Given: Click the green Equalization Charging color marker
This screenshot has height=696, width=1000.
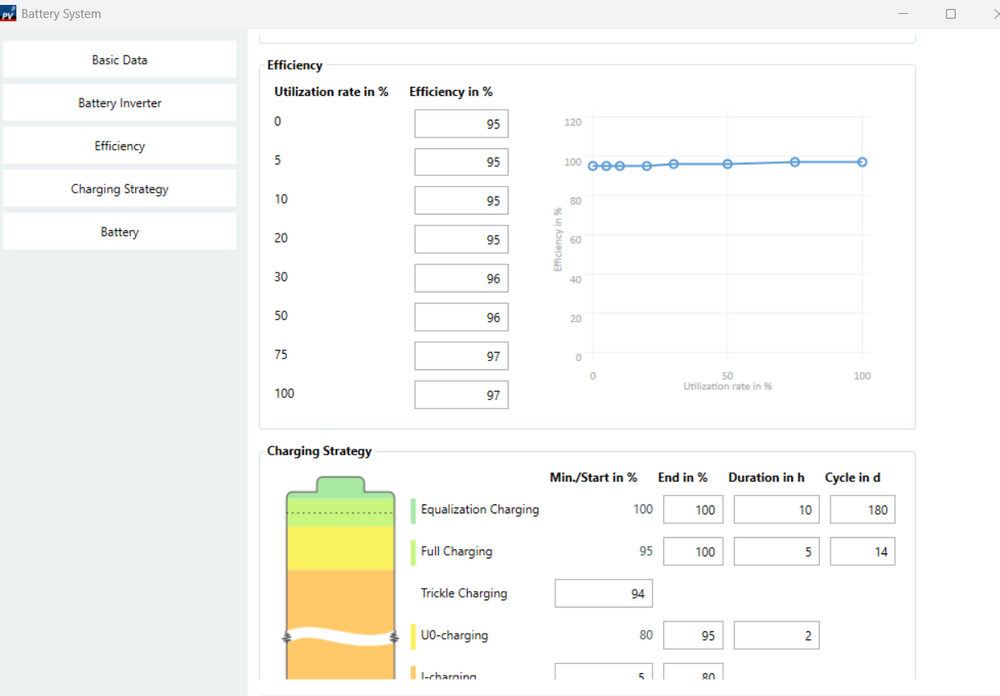Looking at the screenshot, I should (413, 510).
